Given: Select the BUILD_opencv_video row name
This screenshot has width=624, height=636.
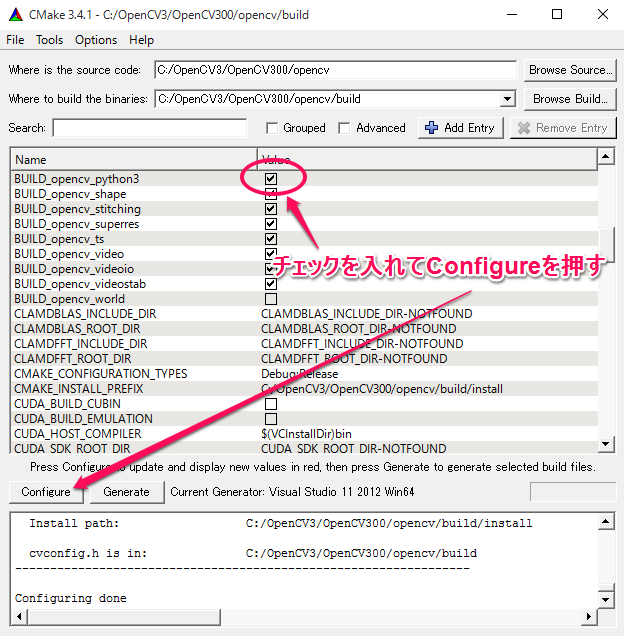Looking at the screenshot, I should 69,254.
